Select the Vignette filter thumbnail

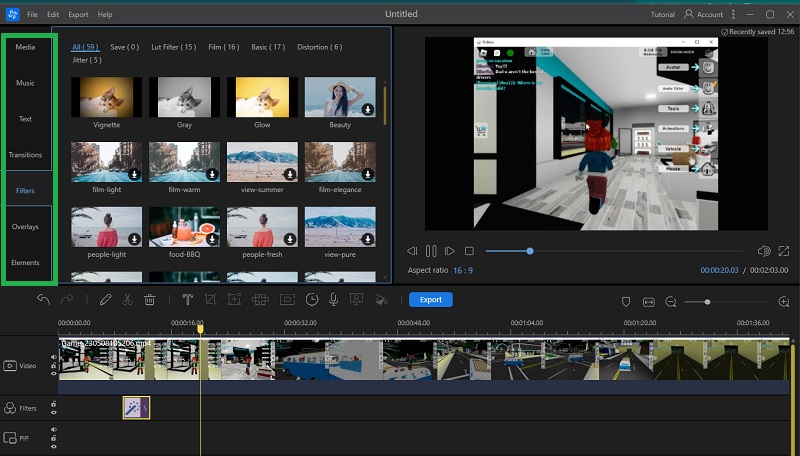[107, 97]
